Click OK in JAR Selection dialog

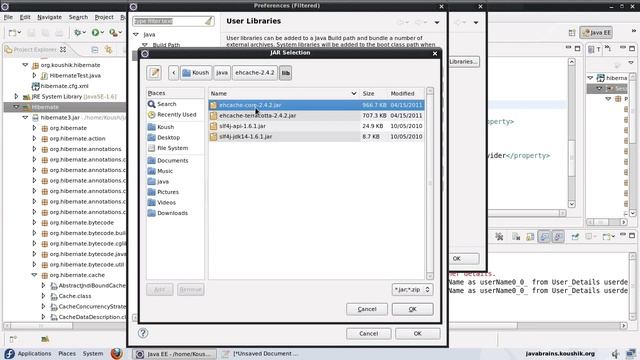click(413, 309)
